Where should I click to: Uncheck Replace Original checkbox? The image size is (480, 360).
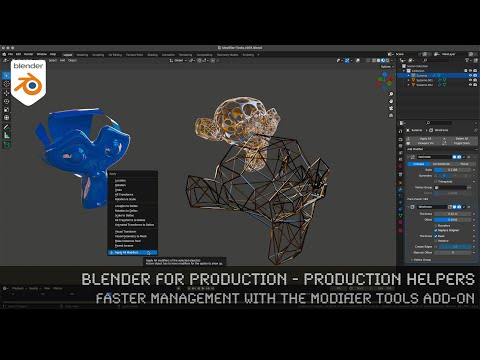[x=436, y=230]
